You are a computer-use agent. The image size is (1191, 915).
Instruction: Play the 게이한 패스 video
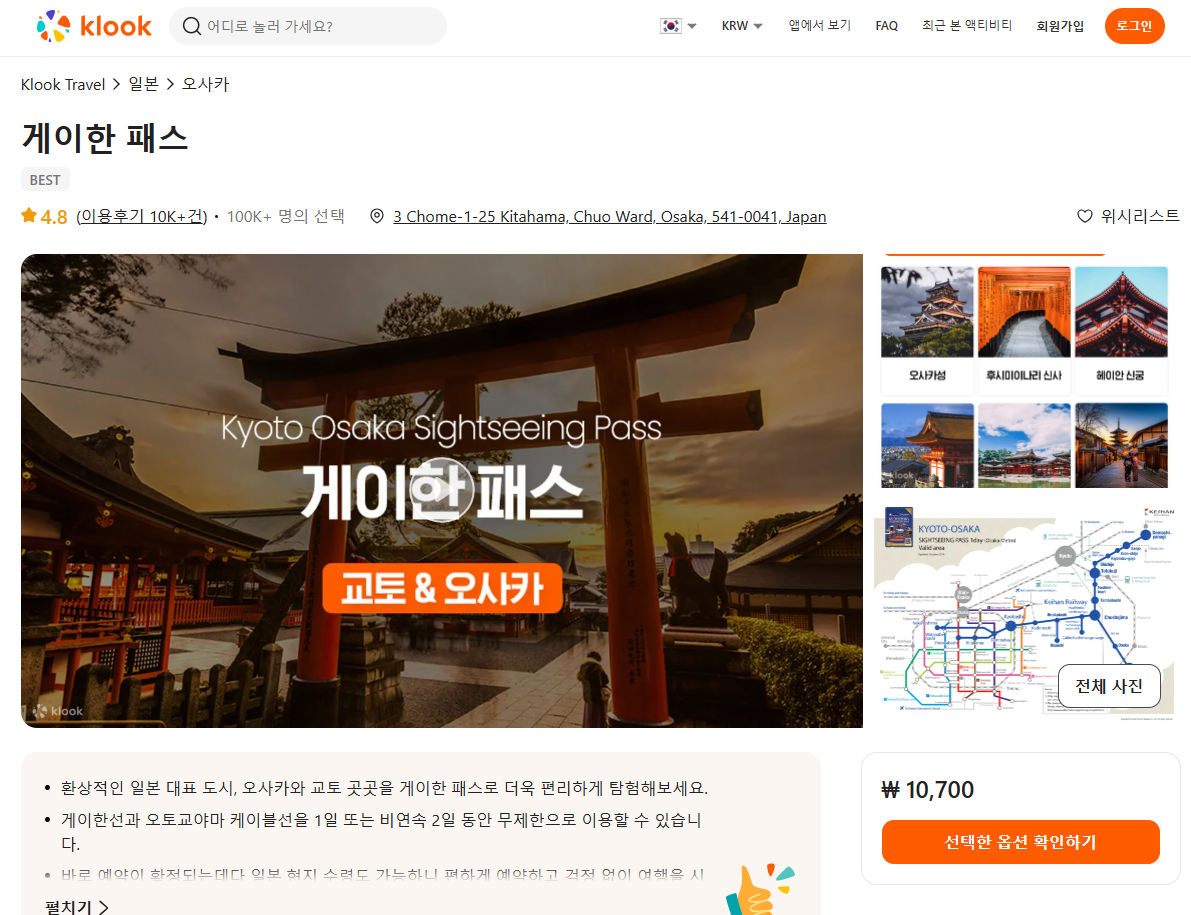(x=442, y=490)
